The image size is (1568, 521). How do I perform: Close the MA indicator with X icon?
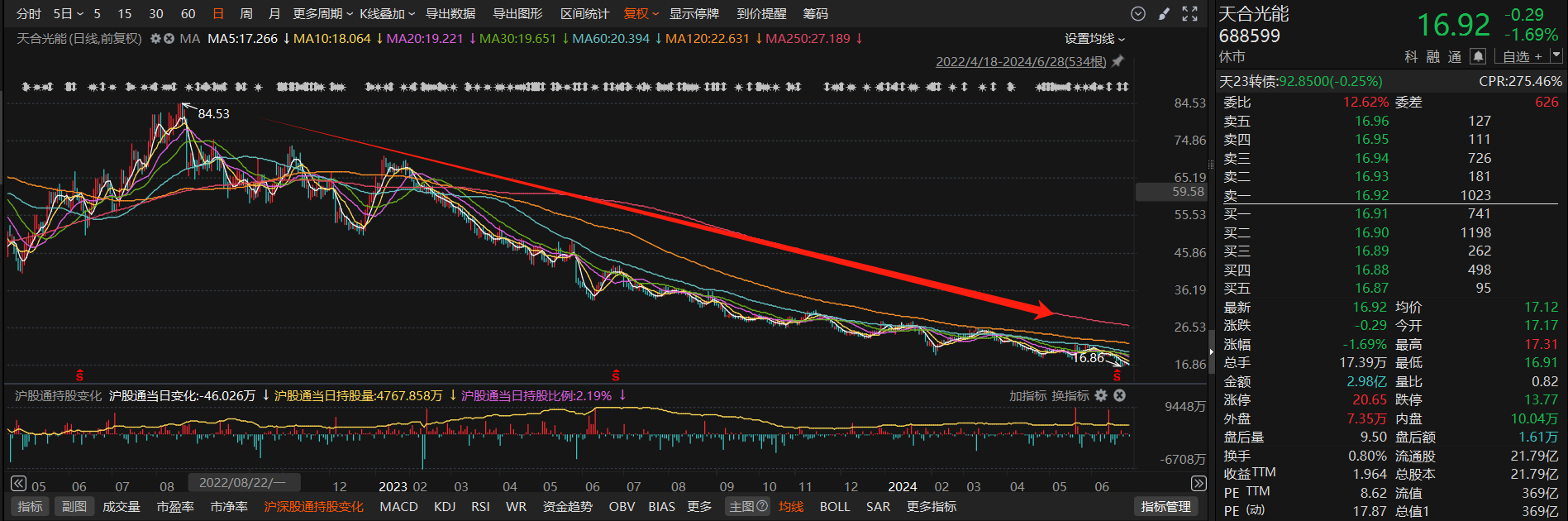[169, 39]
